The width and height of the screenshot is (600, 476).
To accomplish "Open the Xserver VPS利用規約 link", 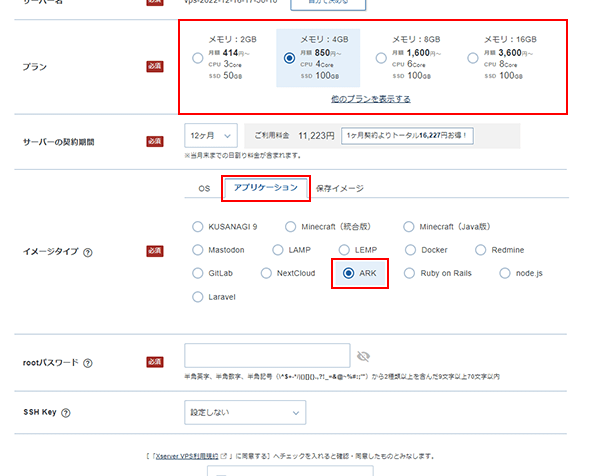I will (187, 456).
